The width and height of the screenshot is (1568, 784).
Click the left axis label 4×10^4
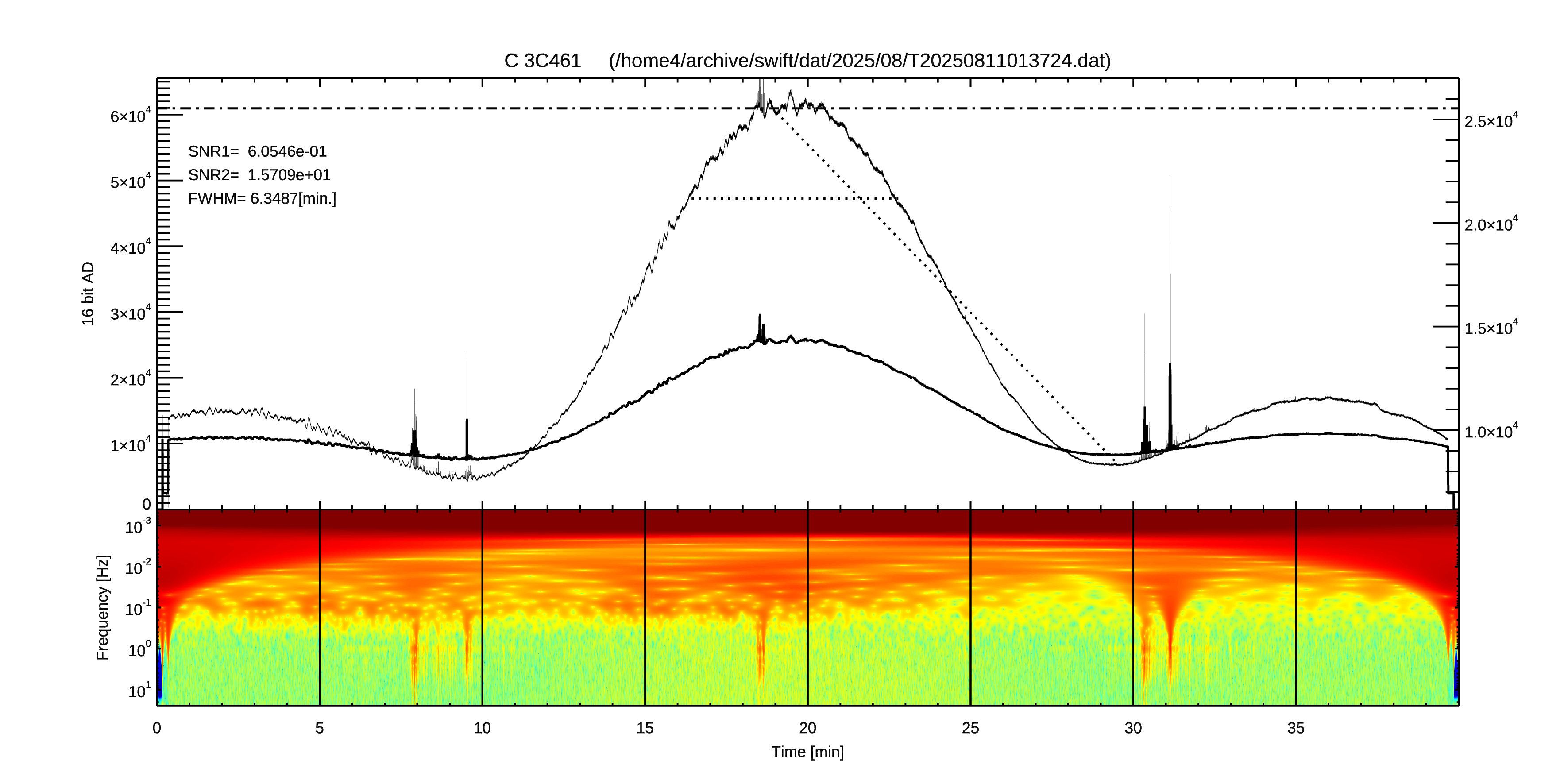[130, 247]
